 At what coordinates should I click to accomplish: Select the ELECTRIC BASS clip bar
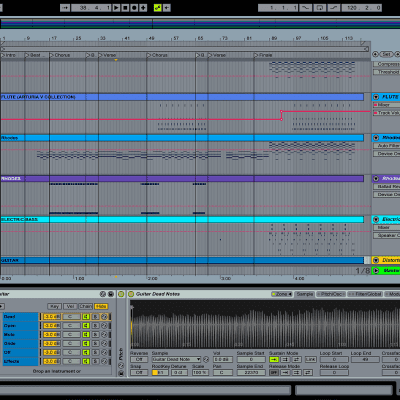182,219
